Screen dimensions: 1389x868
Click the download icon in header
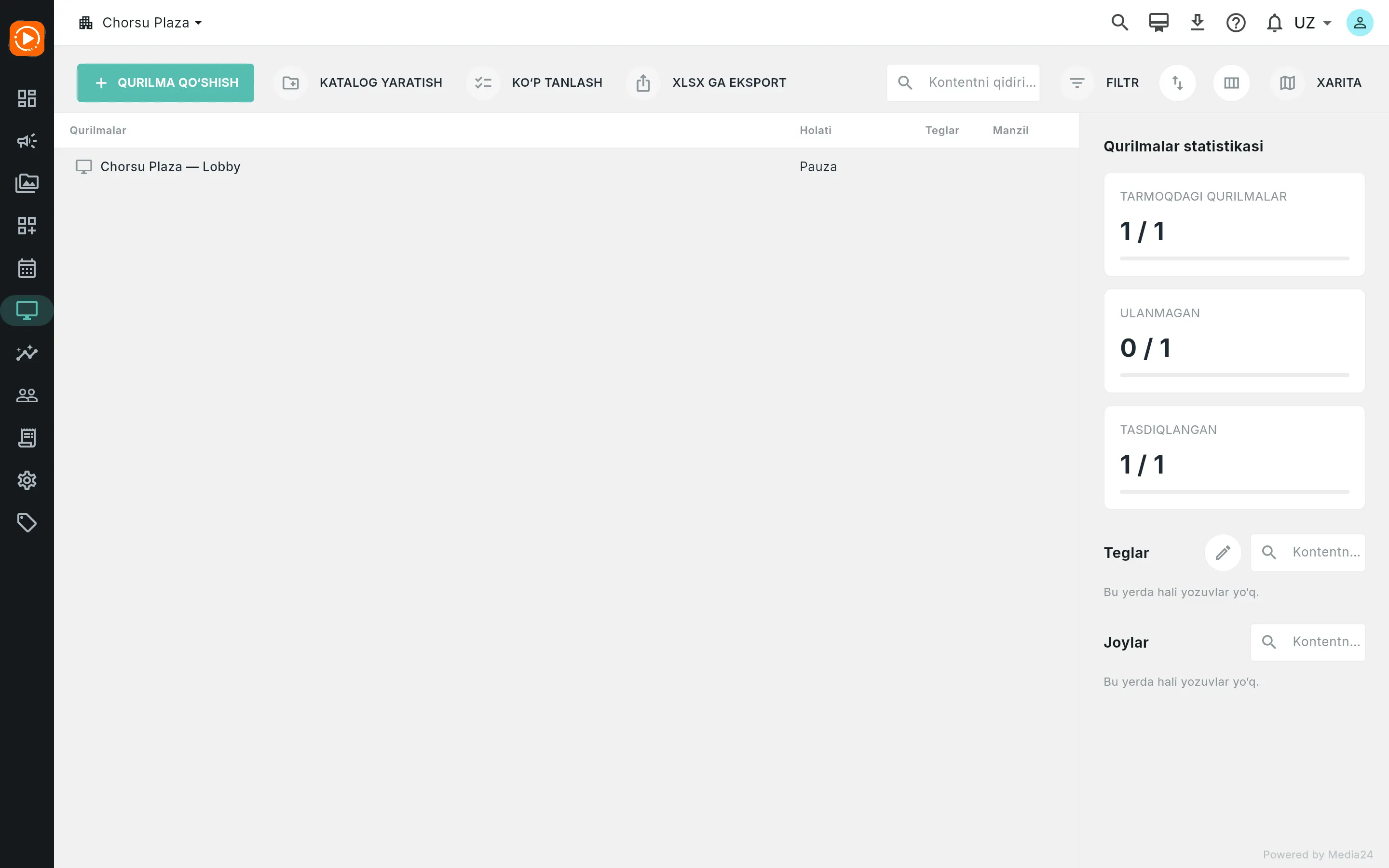pyautogui.click(x=1198, y=23)
